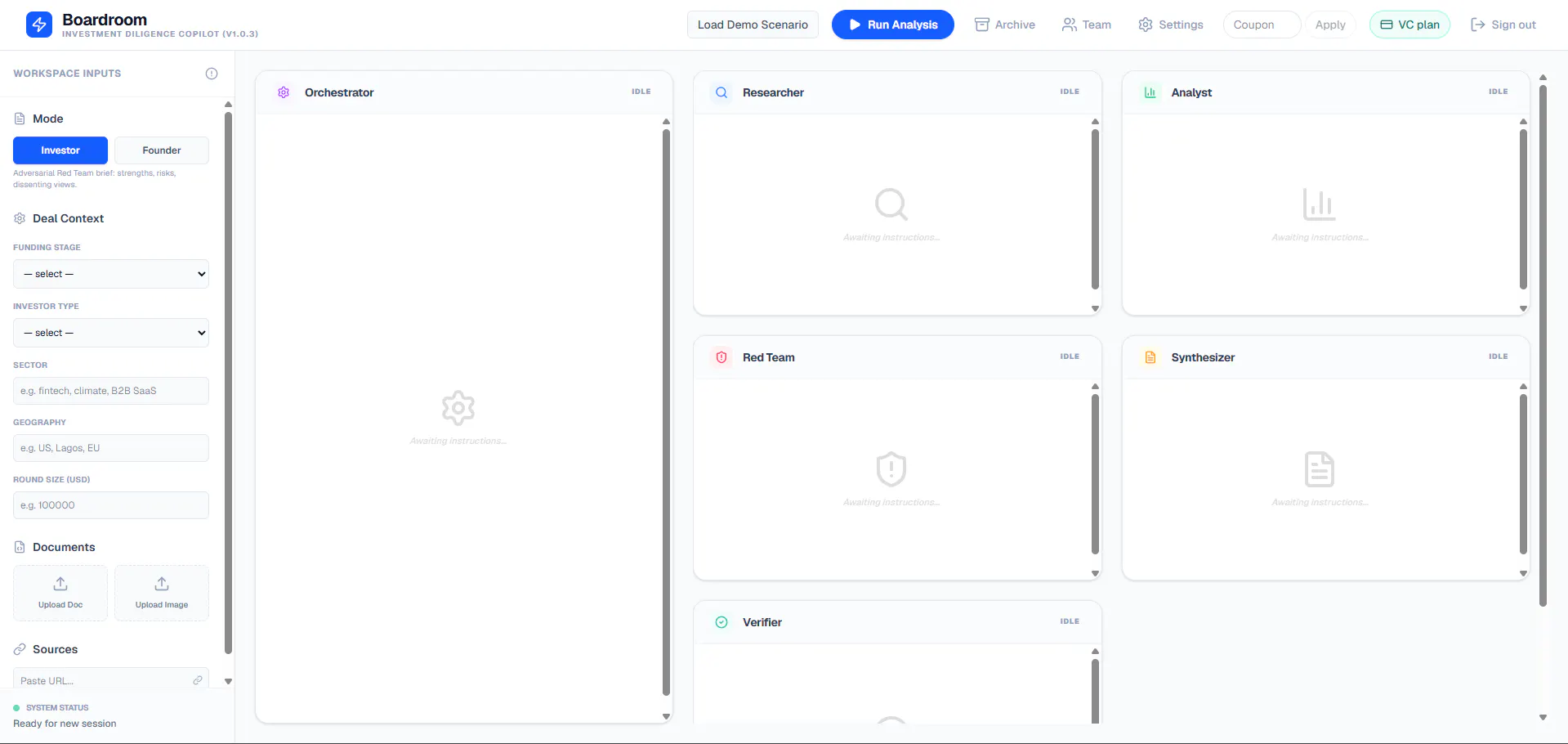Apply the coupon code
1568x744 pixels.
[x=1330, y=25]
